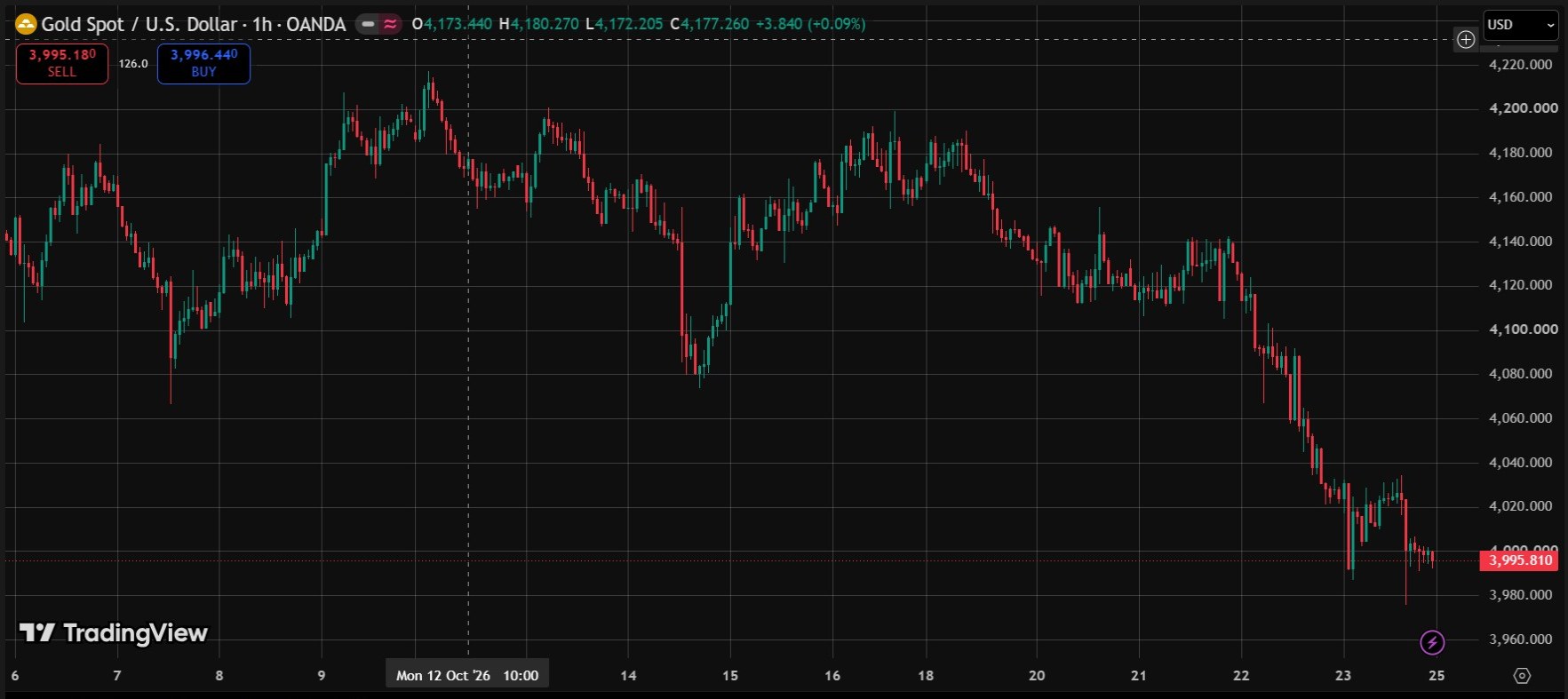Image resolution: width=1568 pixels, height=699 pixels.
Task: Click date 8 on the time axis
Action: 219,676
